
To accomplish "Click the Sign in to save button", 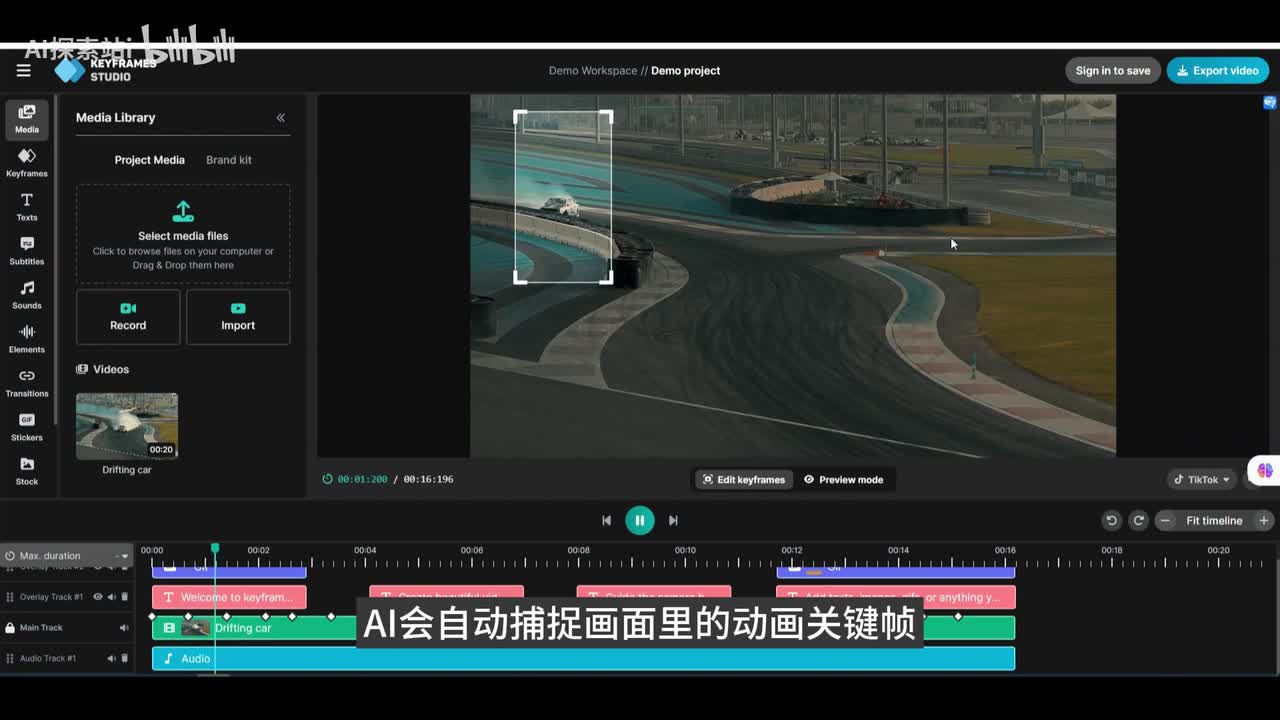I will point(1112,71).
